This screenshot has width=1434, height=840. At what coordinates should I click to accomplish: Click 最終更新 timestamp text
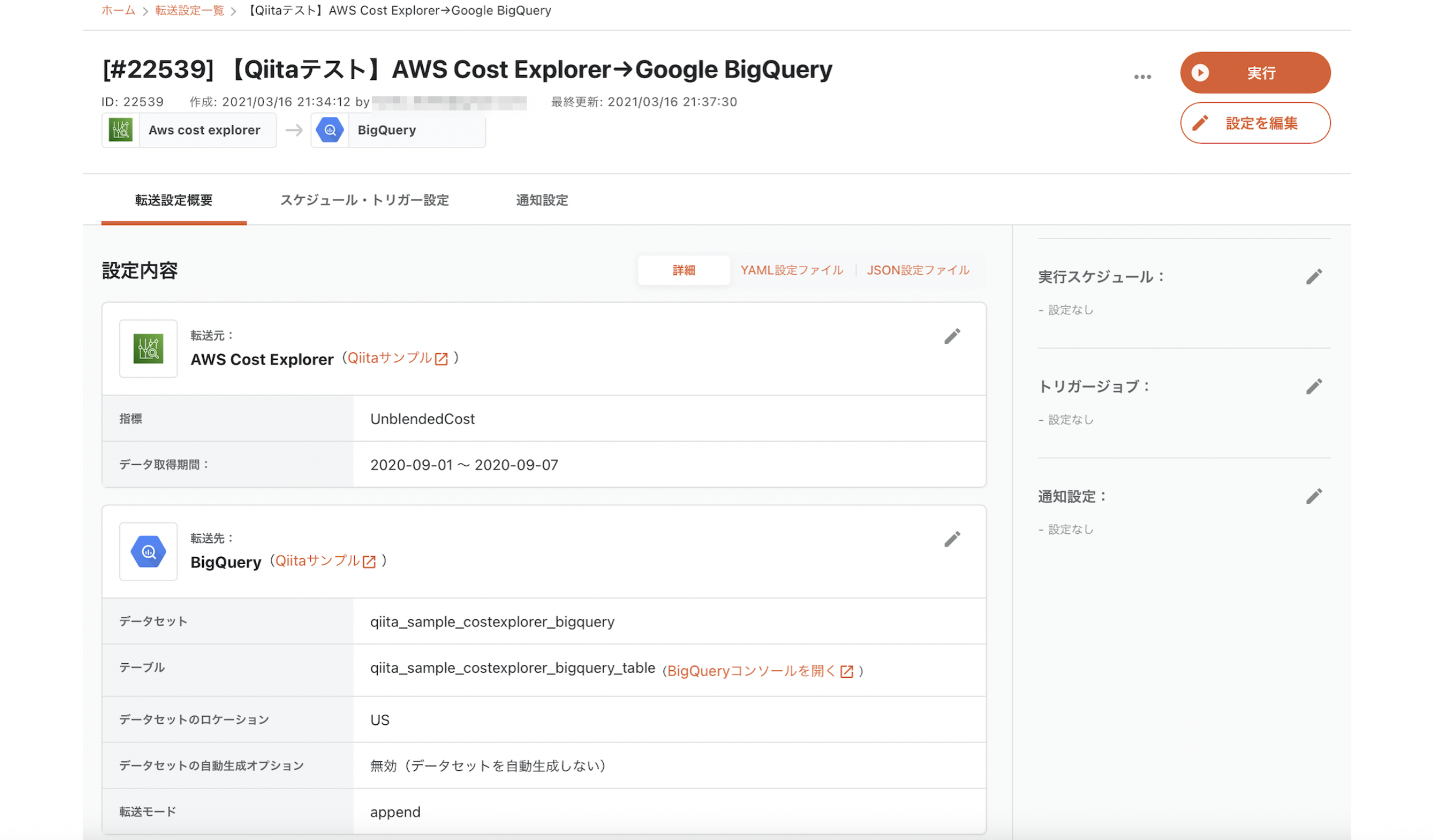tap(643, 102)
